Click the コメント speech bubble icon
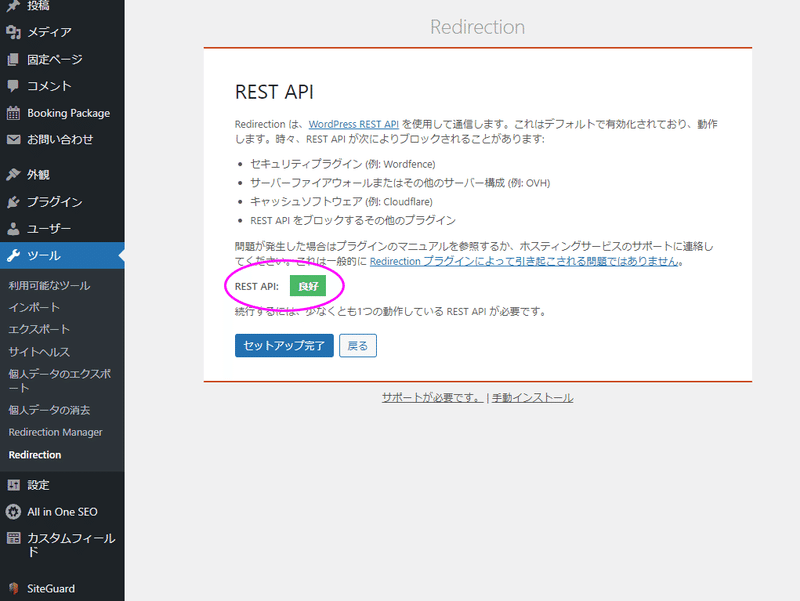Viewport: 800px width, 601px height. click(x=13, y=86)
